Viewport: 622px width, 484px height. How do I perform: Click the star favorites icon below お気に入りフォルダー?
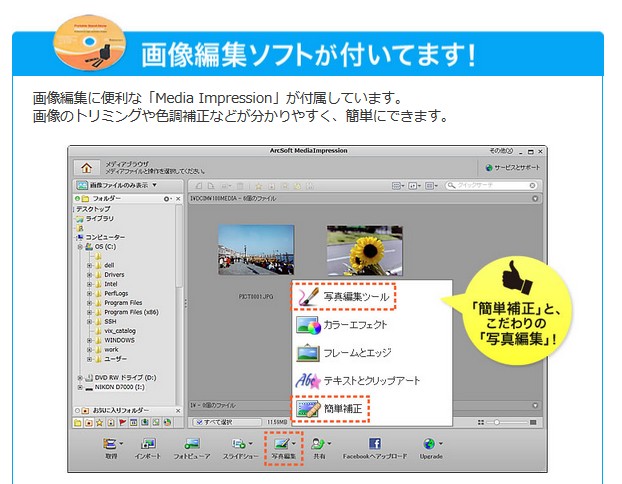(x=100, y=423)
